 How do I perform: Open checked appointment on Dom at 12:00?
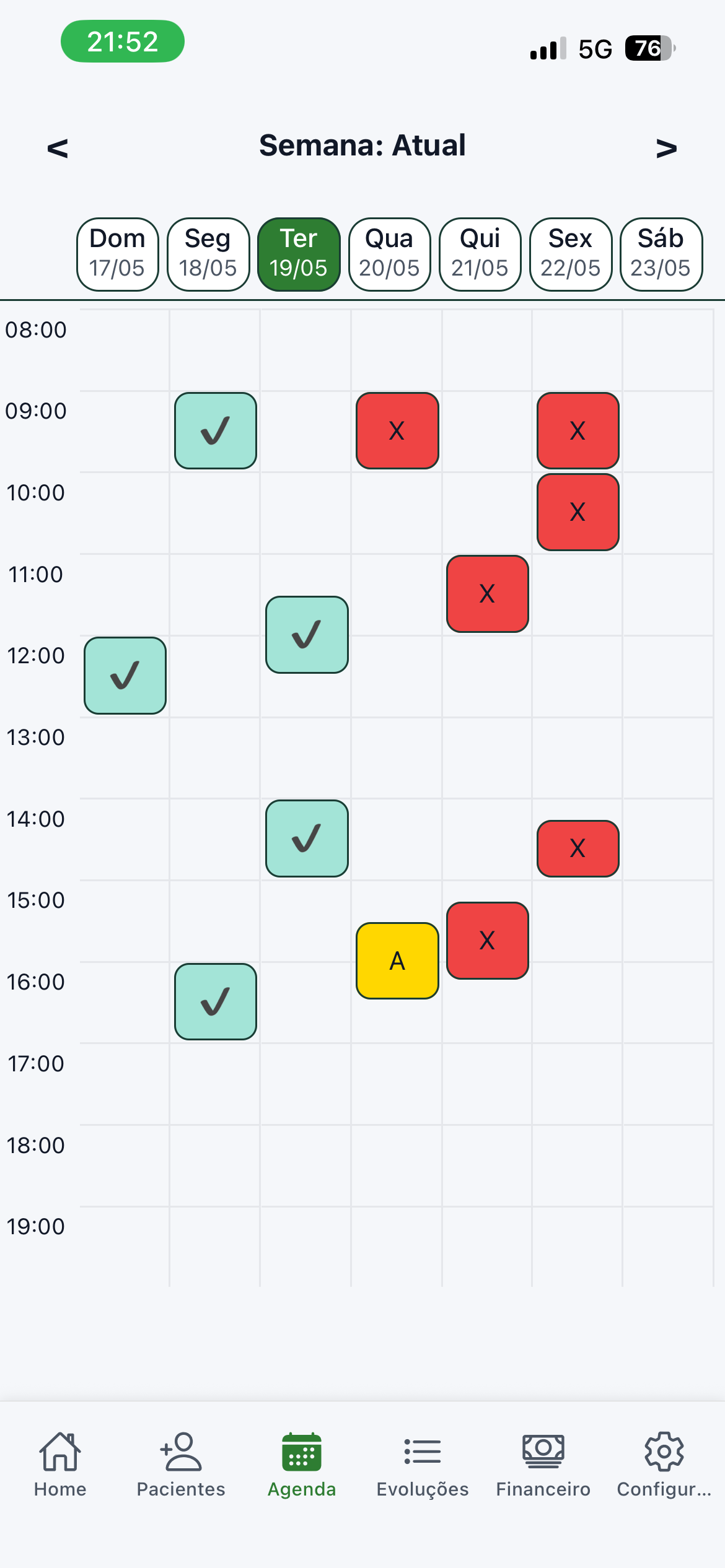point(125,676)
